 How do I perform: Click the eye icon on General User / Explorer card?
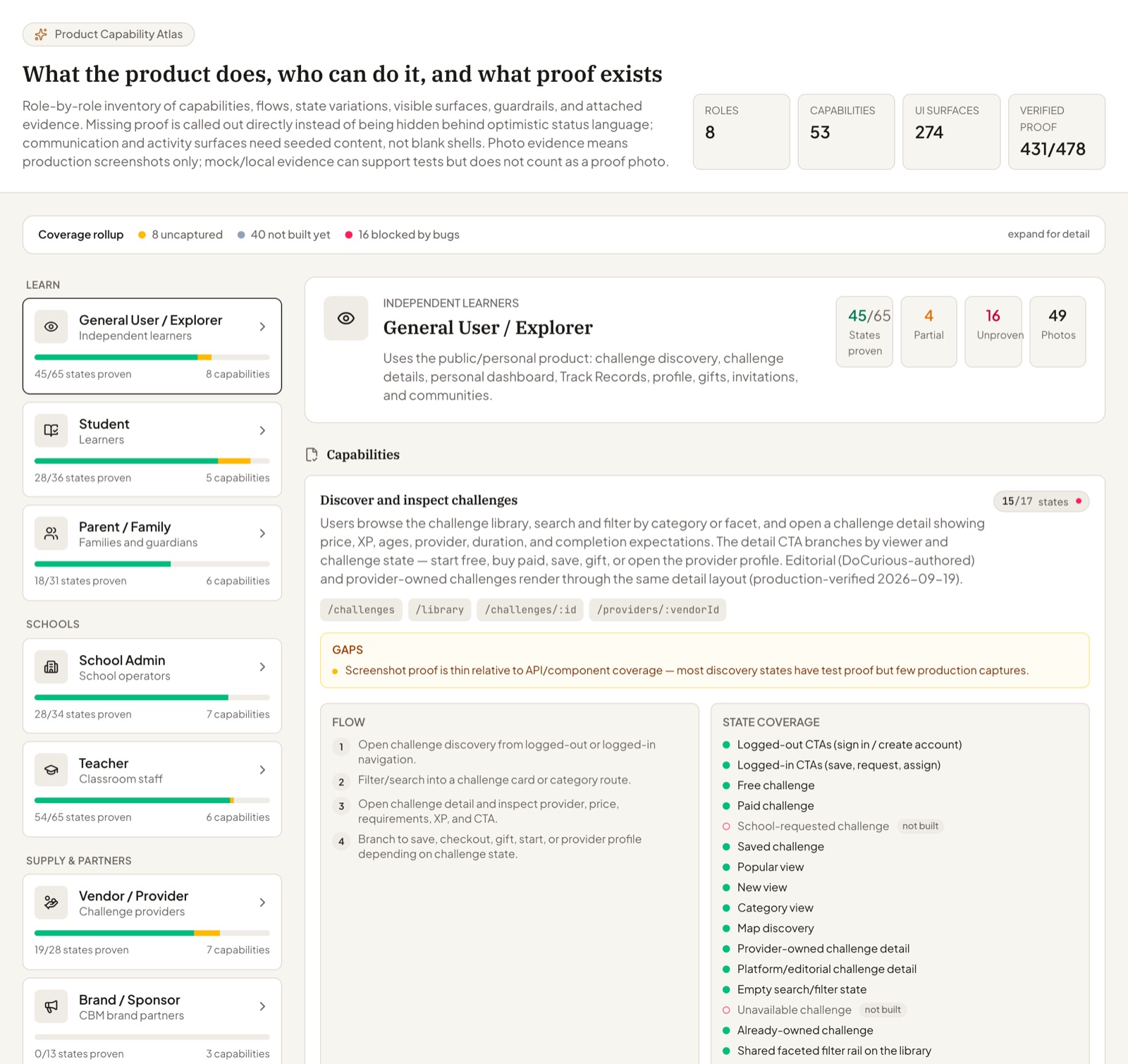[x=51, y=326]
